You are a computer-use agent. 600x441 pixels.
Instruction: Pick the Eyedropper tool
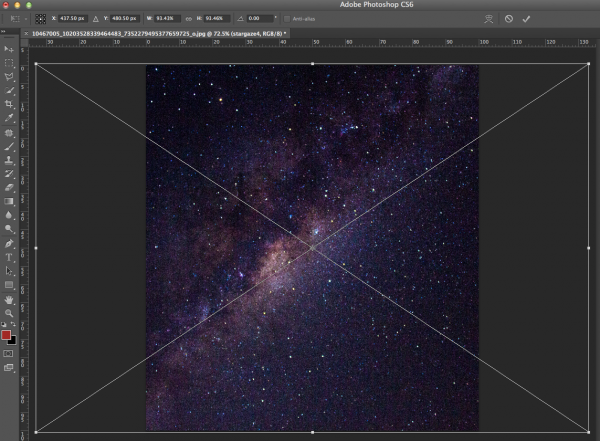[9, 117]
